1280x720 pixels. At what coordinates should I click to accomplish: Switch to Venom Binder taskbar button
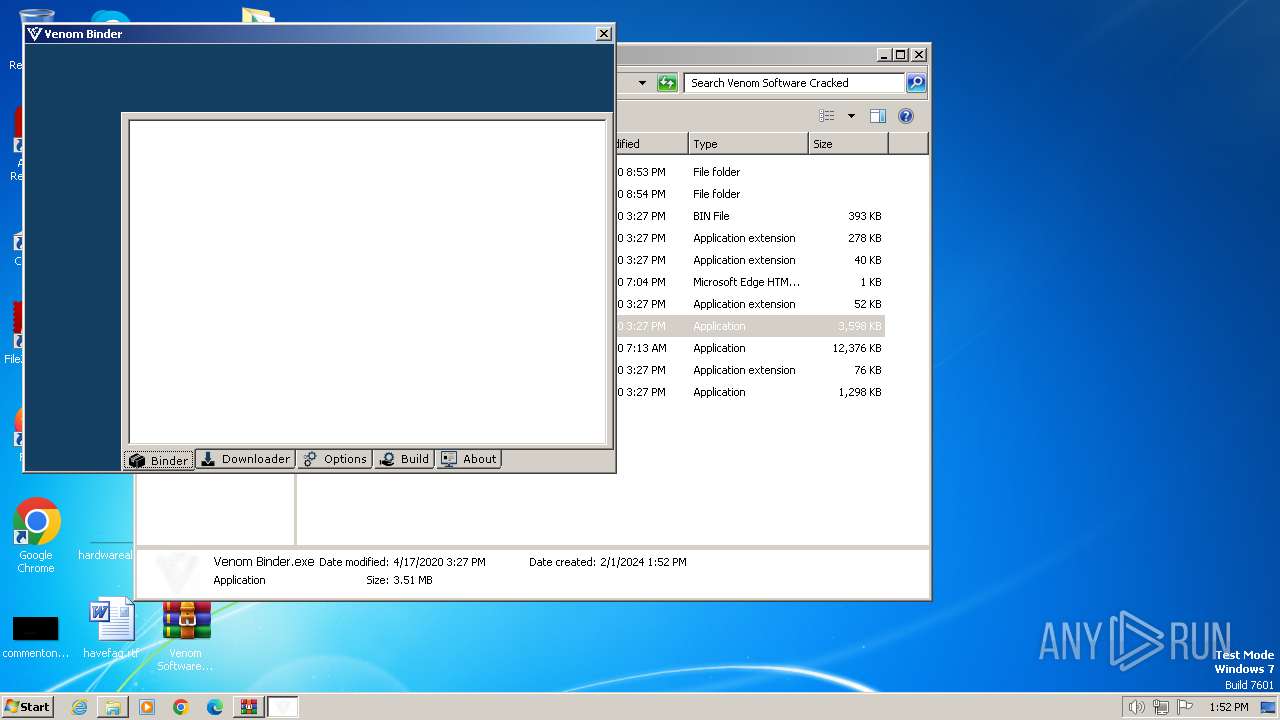click(283, 707)
